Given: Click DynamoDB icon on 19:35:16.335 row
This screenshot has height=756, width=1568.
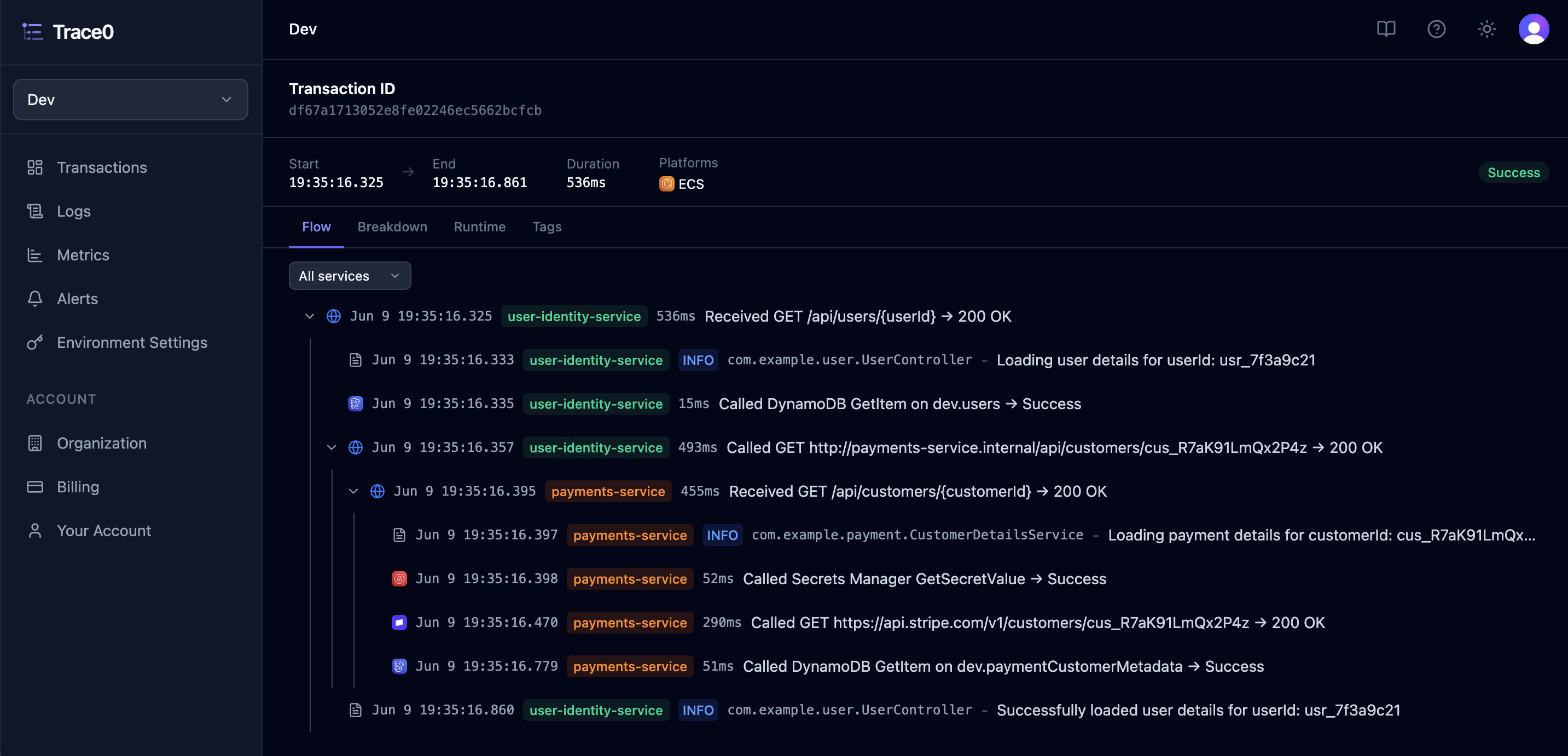Looking at the screenshot, I should click(x=356, y=404).
